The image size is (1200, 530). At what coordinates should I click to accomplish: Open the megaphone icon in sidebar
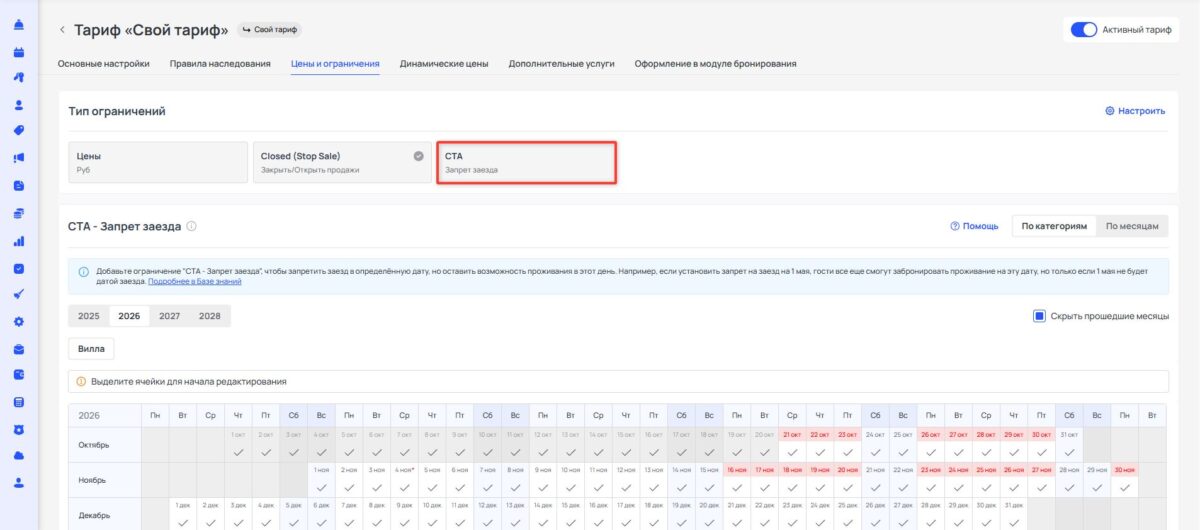point(19,158)
